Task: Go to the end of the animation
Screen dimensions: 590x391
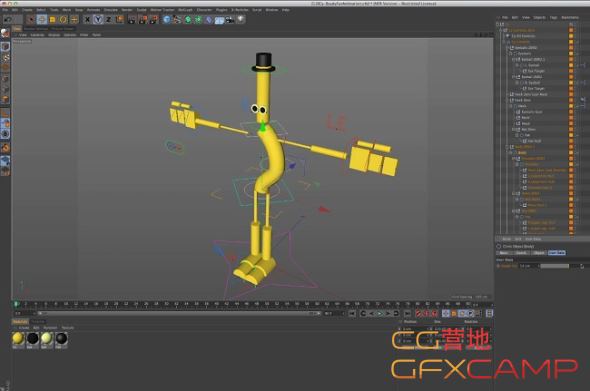Action: [x=407, y=313]
